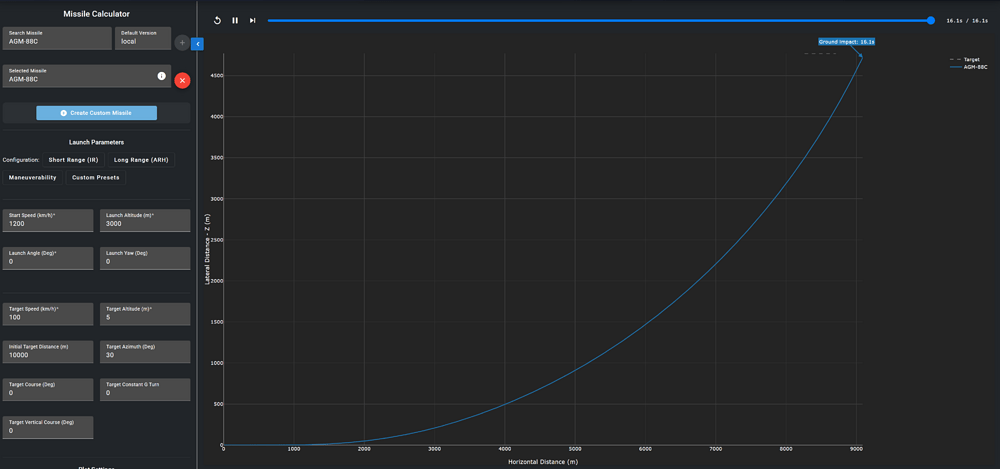Image resolution: width=1000 pixels, height=469 pixels.
Task: Click the Ground Impact 16.1s annotation
Action: [846, 41]
